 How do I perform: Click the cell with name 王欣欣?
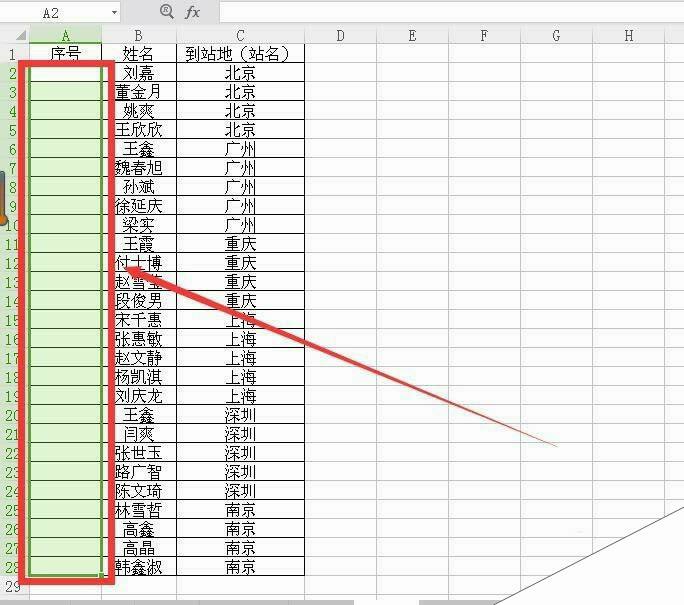139,130
